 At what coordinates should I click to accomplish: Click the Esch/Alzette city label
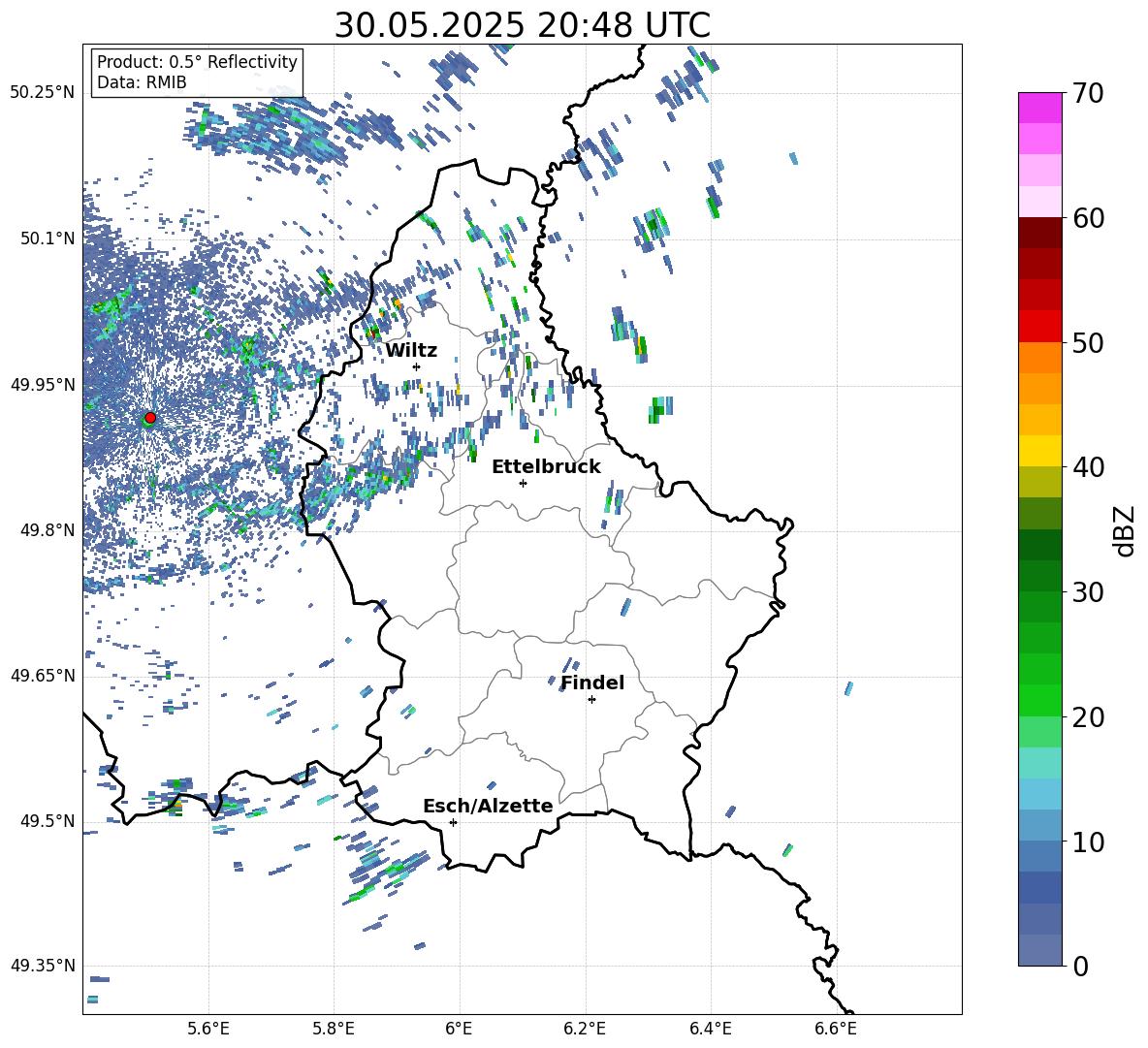point(488,806)
